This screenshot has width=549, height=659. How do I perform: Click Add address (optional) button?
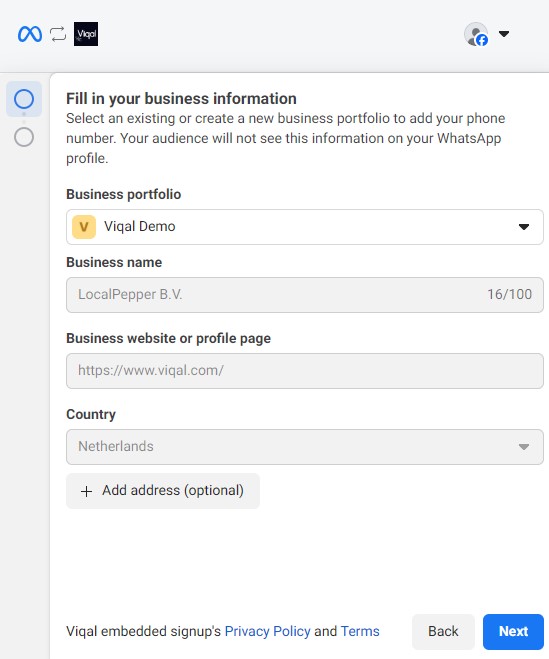pos(163,491)
